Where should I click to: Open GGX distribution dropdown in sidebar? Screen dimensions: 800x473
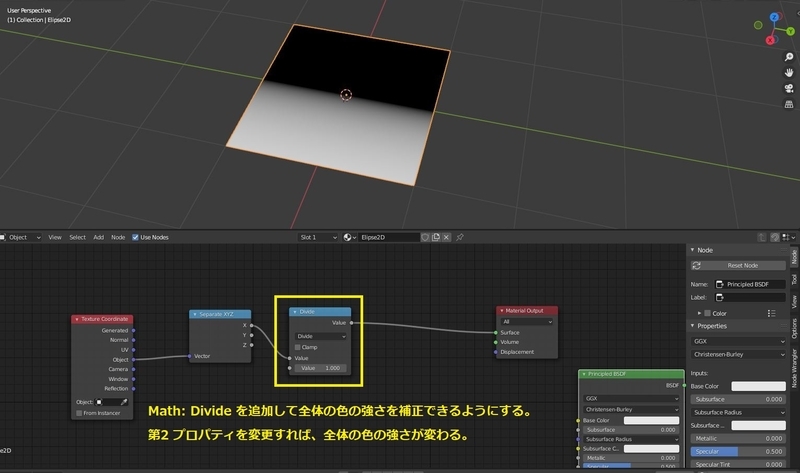coord(738,341)
